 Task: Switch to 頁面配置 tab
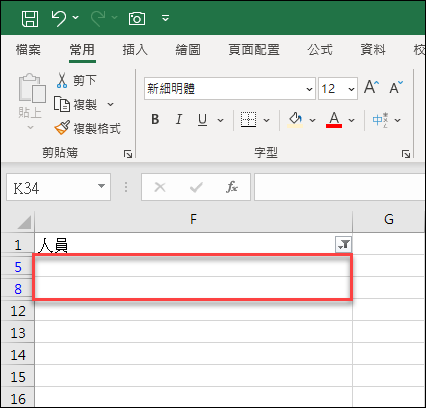pos(254,50)
